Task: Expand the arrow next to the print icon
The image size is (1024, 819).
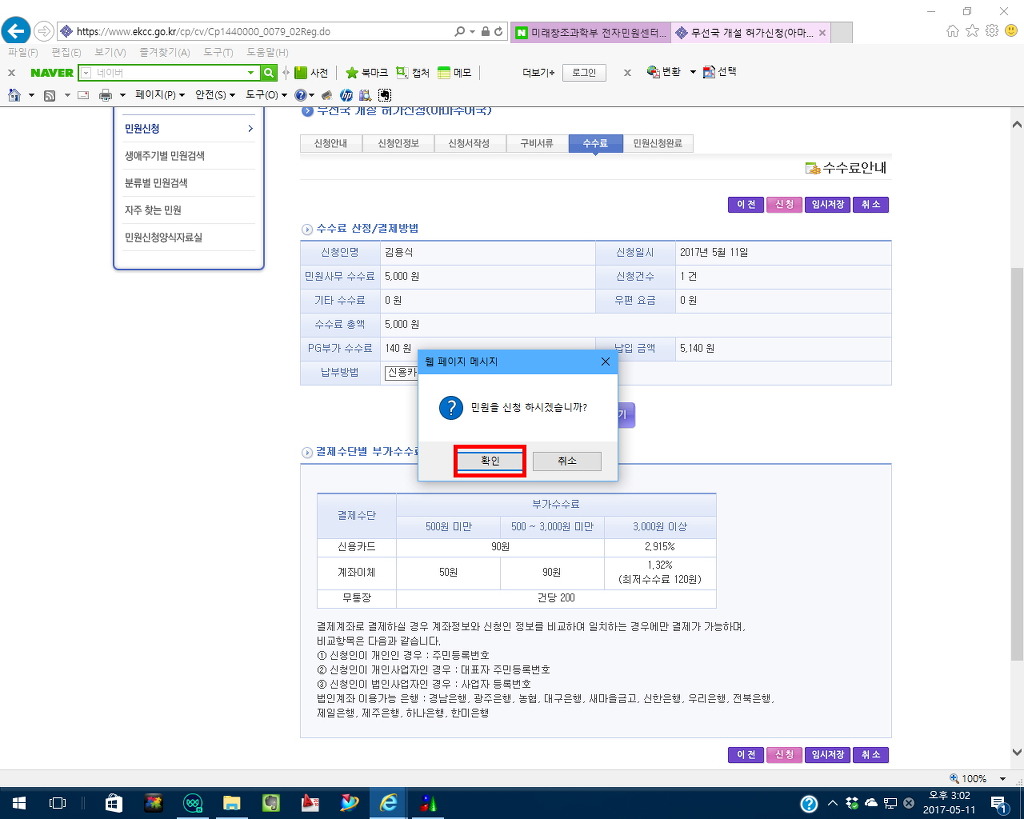Action: coord(122,95)
